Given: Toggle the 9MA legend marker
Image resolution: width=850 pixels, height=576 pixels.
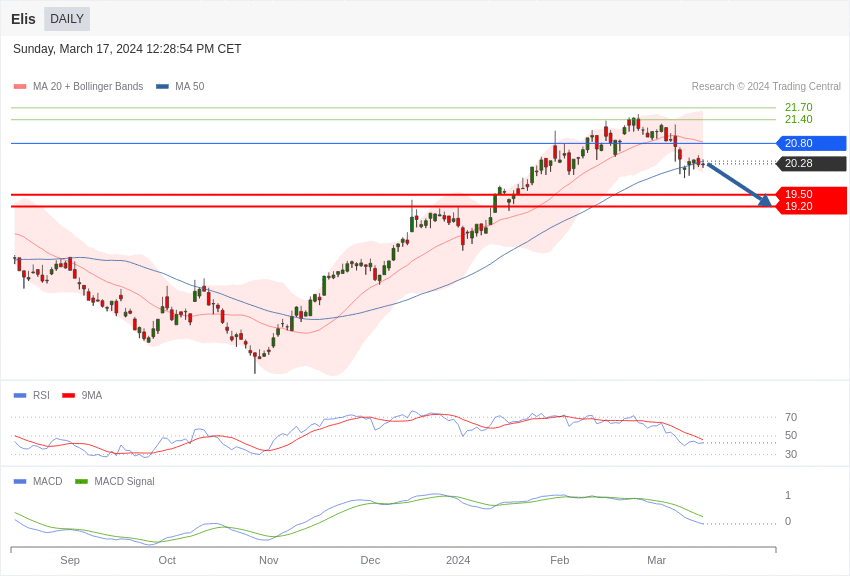Looking at the screenshot, I should coord(68,395).
